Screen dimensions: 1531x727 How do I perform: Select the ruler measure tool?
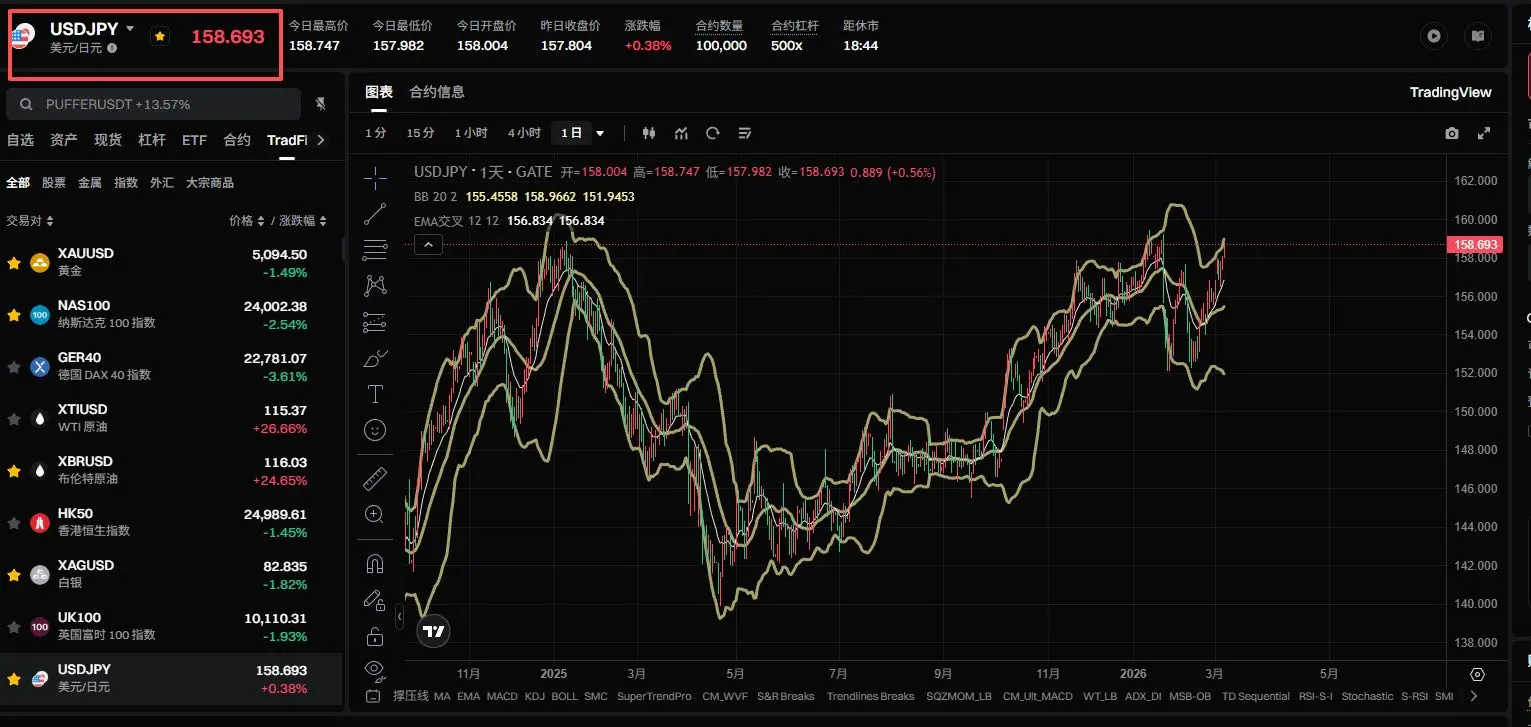point(375,478)
